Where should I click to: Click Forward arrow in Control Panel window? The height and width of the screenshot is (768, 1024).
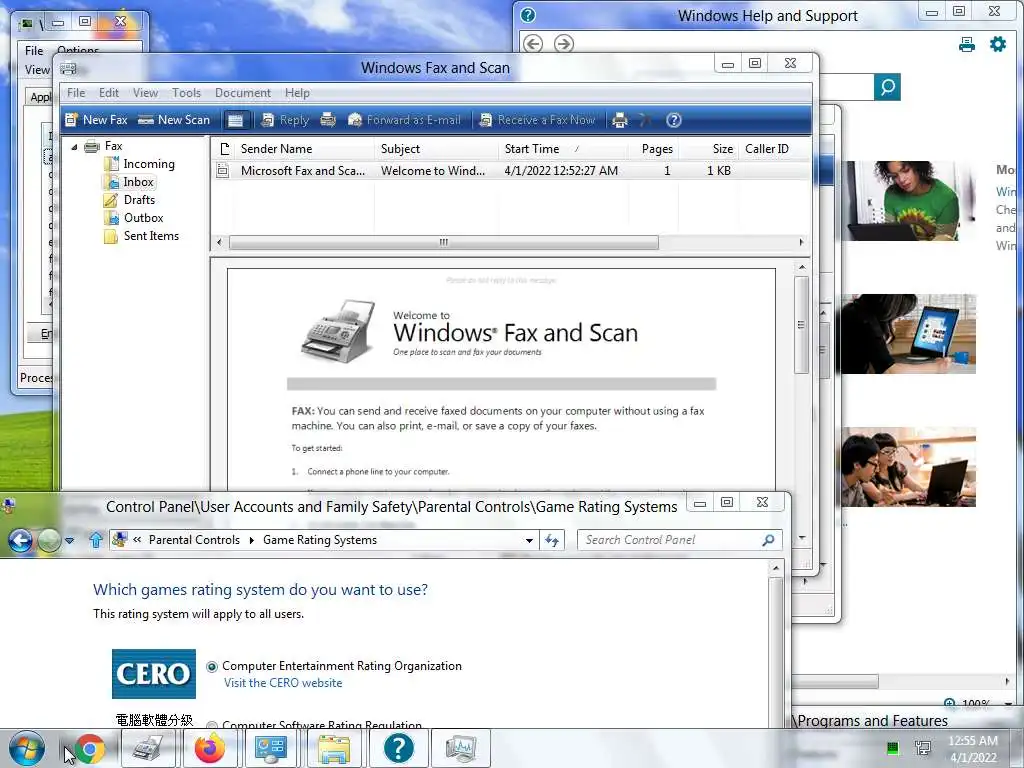49,540
